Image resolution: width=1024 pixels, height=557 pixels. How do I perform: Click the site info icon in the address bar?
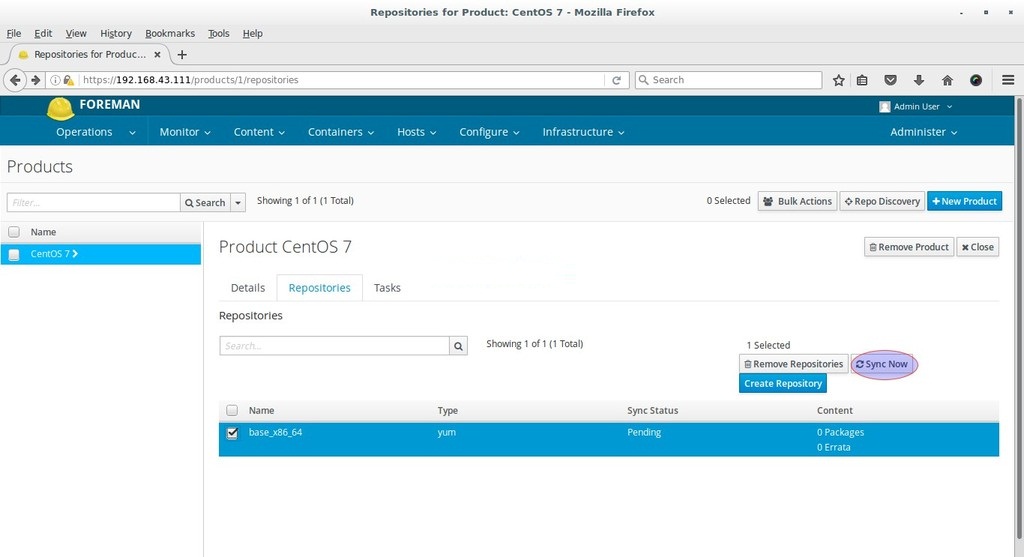(x=56, y=80)
